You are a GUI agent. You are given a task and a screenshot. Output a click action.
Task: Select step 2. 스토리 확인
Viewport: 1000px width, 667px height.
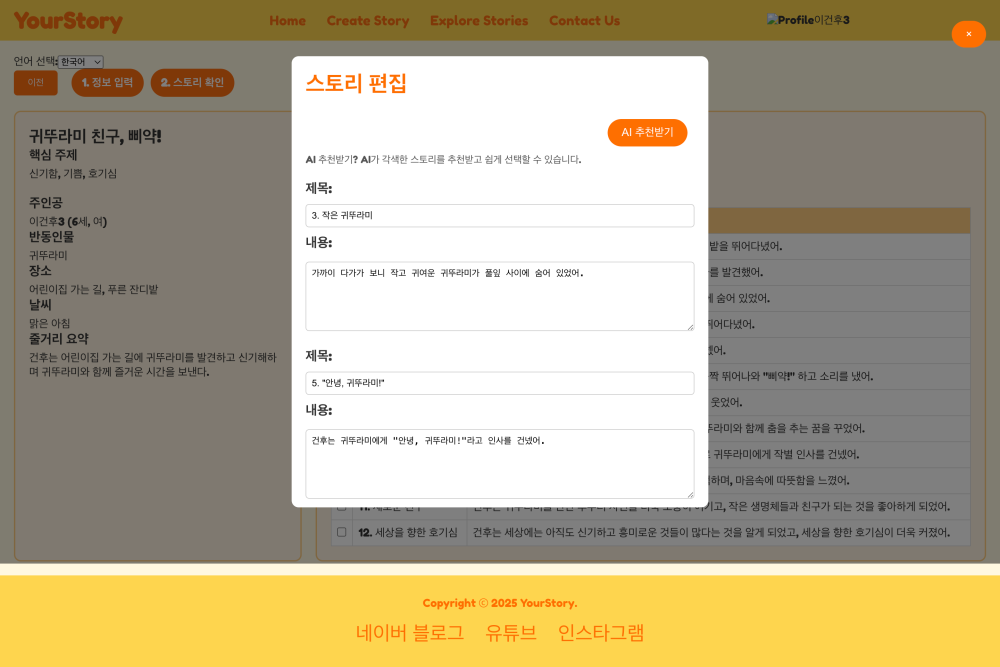click(192, 83)
